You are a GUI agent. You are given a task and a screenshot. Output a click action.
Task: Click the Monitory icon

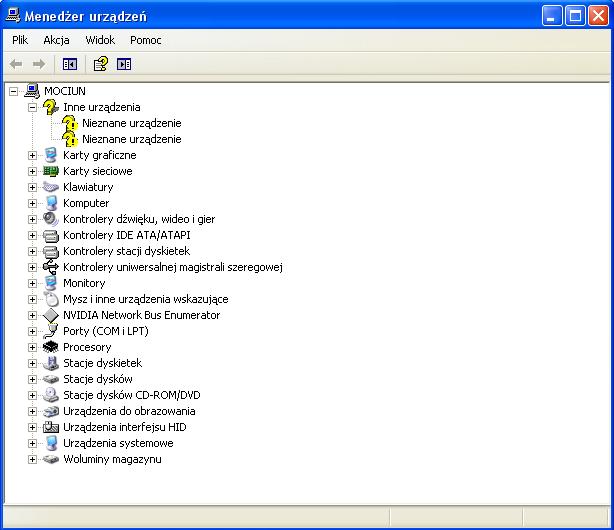pos(51,283)
